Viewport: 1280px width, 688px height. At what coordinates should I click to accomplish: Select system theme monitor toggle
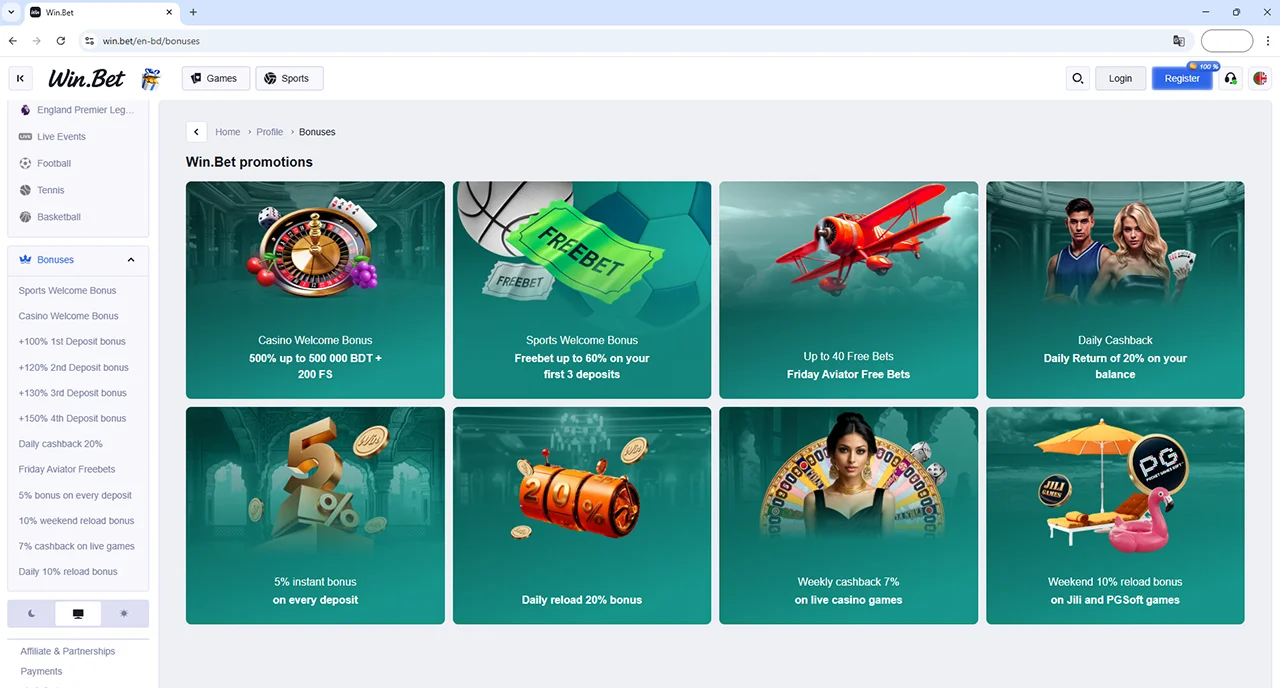pos(78,613)
